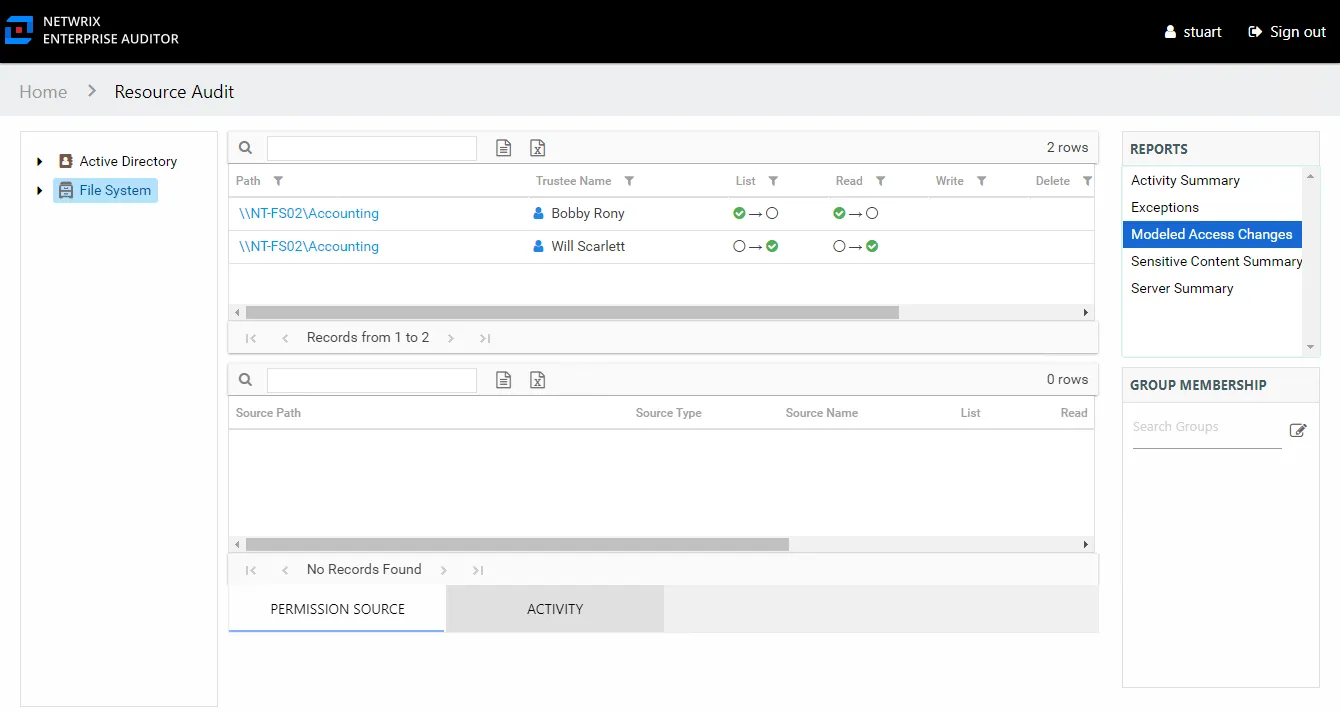Sort by the Source Type column header

coord(669,413)
